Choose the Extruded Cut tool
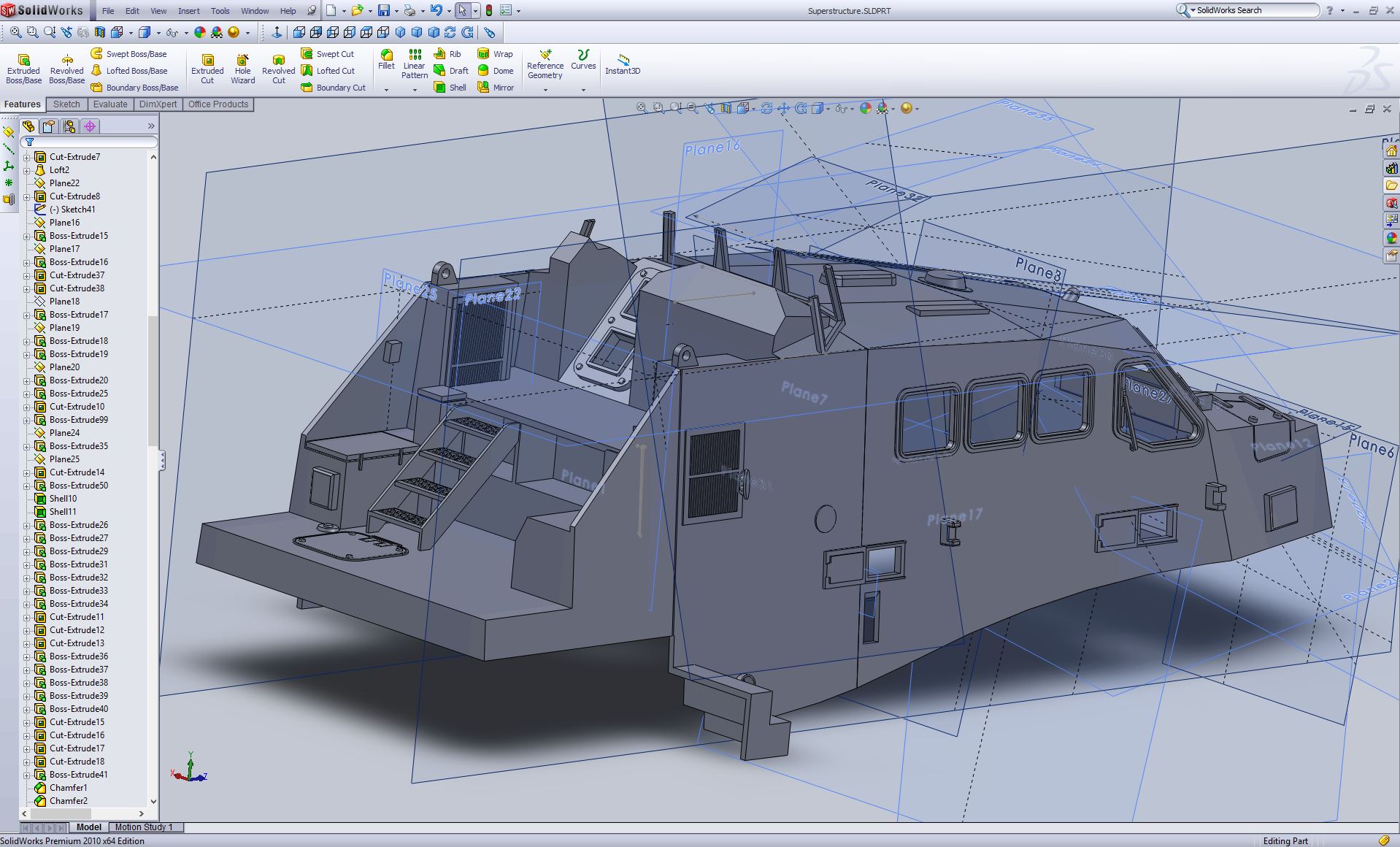The height and width of the screenshot is (847, 1400). (207, 69)
